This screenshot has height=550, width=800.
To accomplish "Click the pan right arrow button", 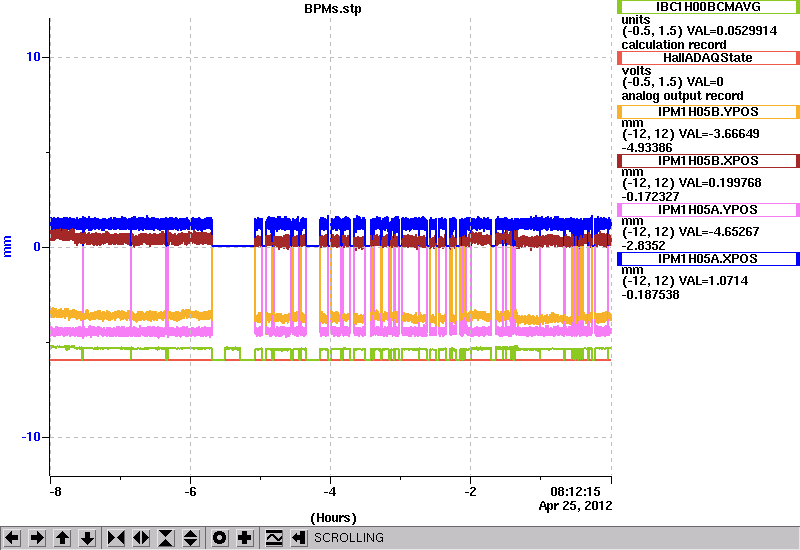I will pyautogui.click(x=38, y=538).
